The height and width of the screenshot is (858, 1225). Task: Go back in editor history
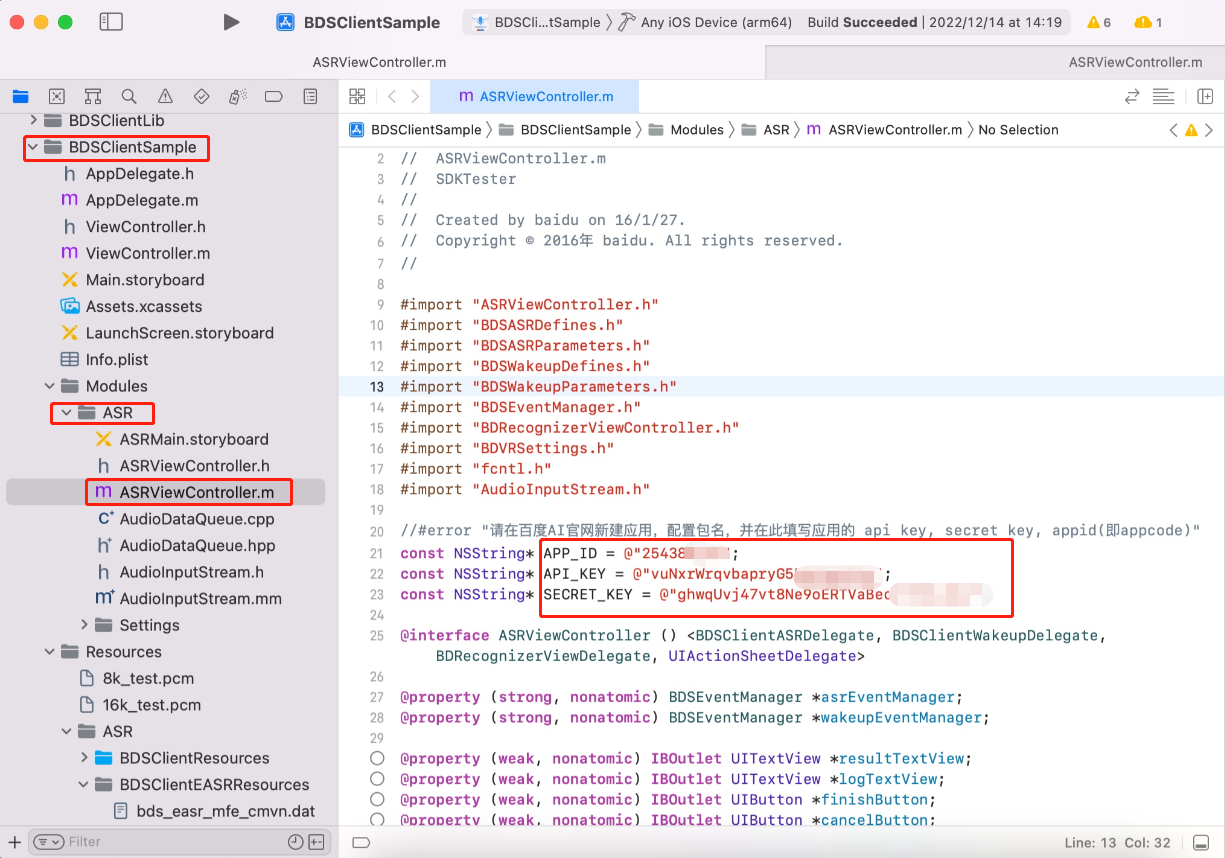pyautogui.click(x=391, y=96)
